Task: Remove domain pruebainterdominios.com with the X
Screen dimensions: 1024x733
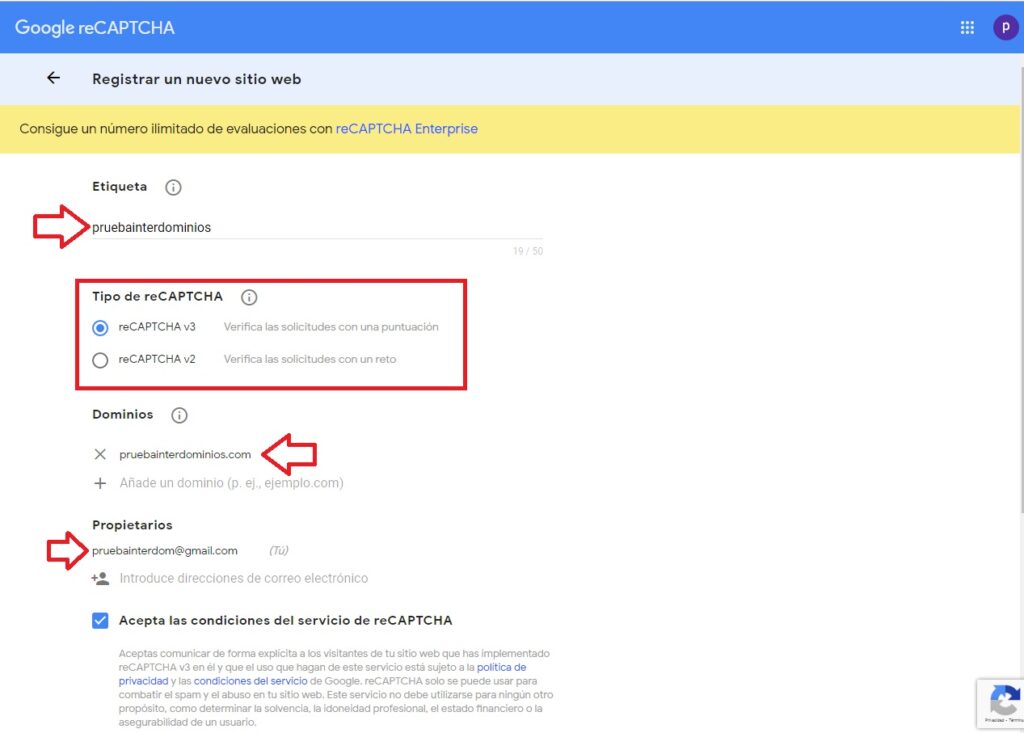Action: click(x=100, y=454)
